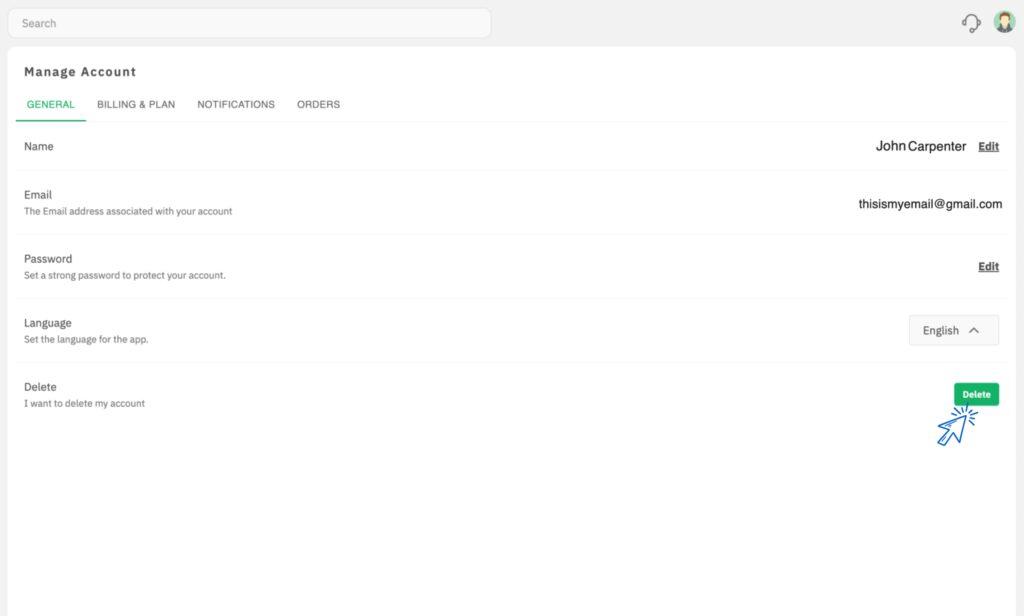Click the headset support icon
This screenshot has width=1024, height=616.
coord(970,23)
